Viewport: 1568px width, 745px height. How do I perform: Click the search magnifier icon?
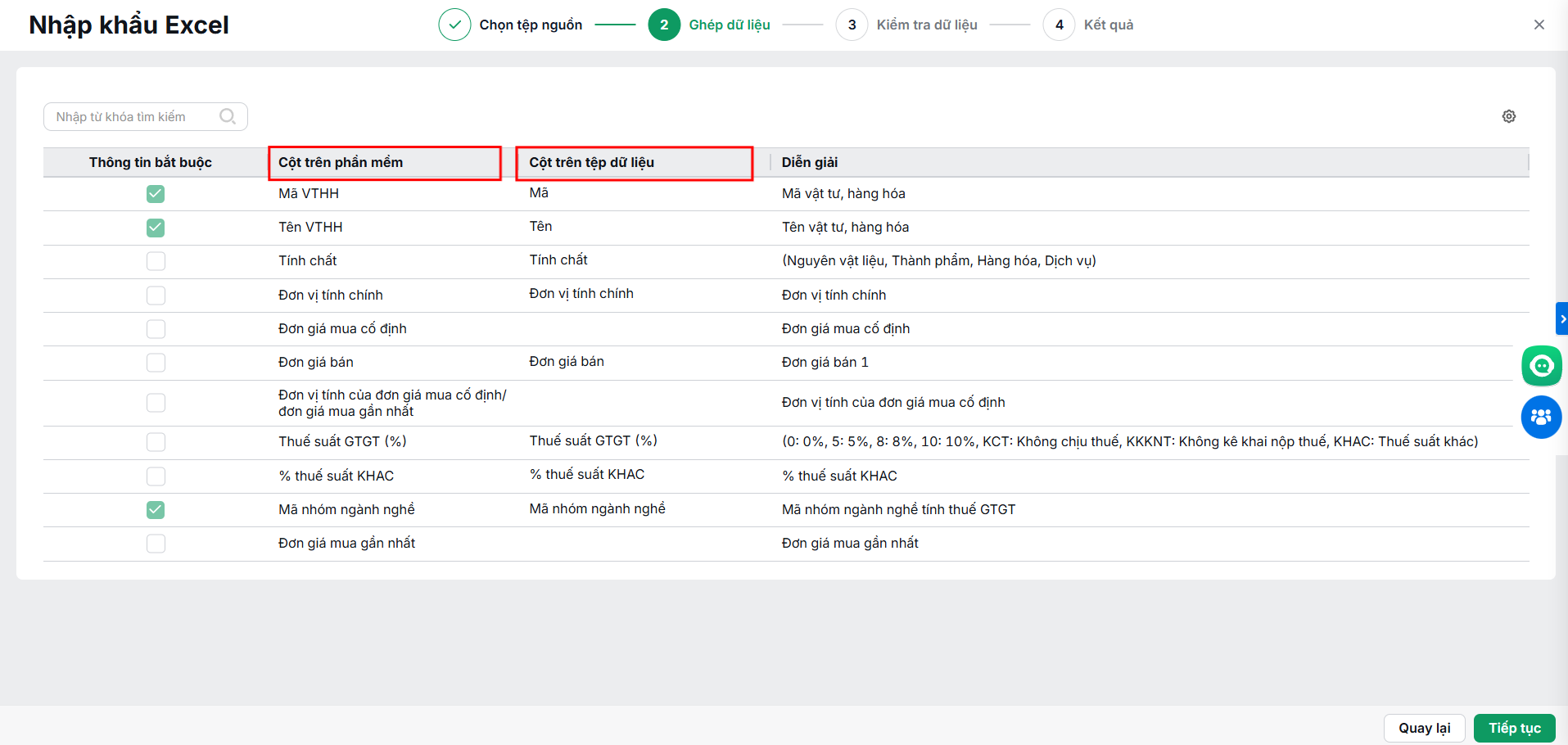(228, 116)
